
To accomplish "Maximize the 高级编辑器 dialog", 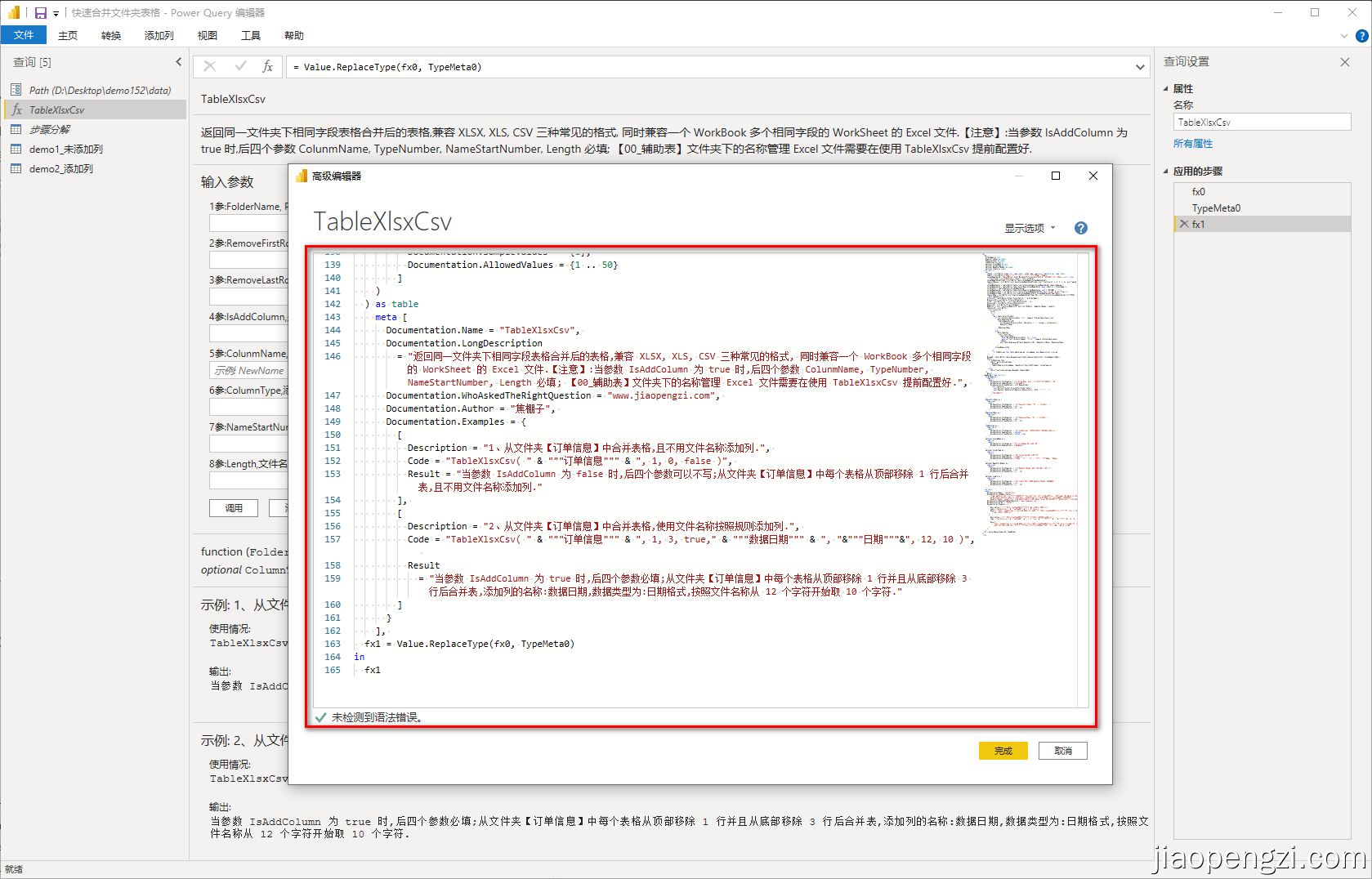I will (1056, 176).
